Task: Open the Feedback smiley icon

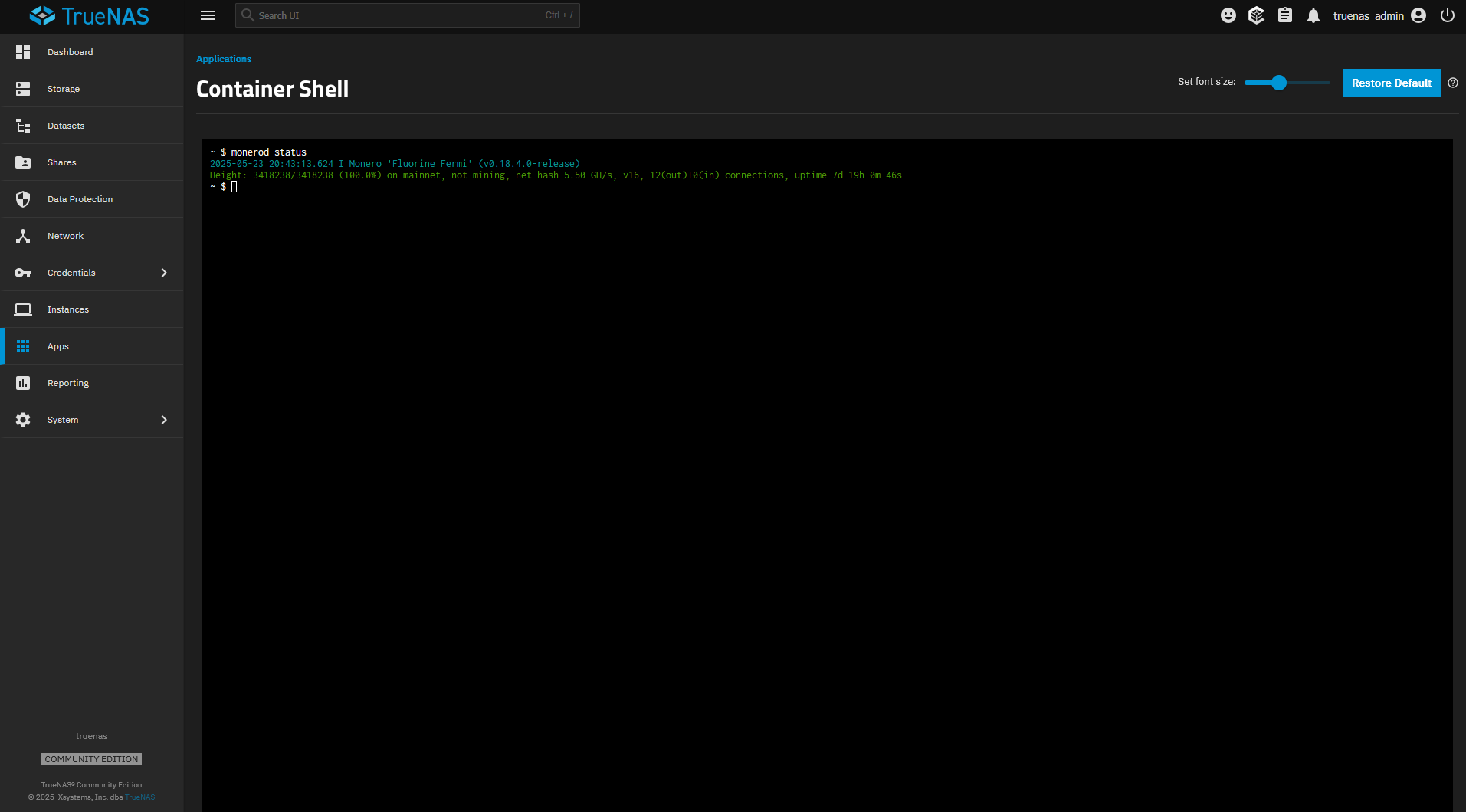Action: coord(1228,15)
